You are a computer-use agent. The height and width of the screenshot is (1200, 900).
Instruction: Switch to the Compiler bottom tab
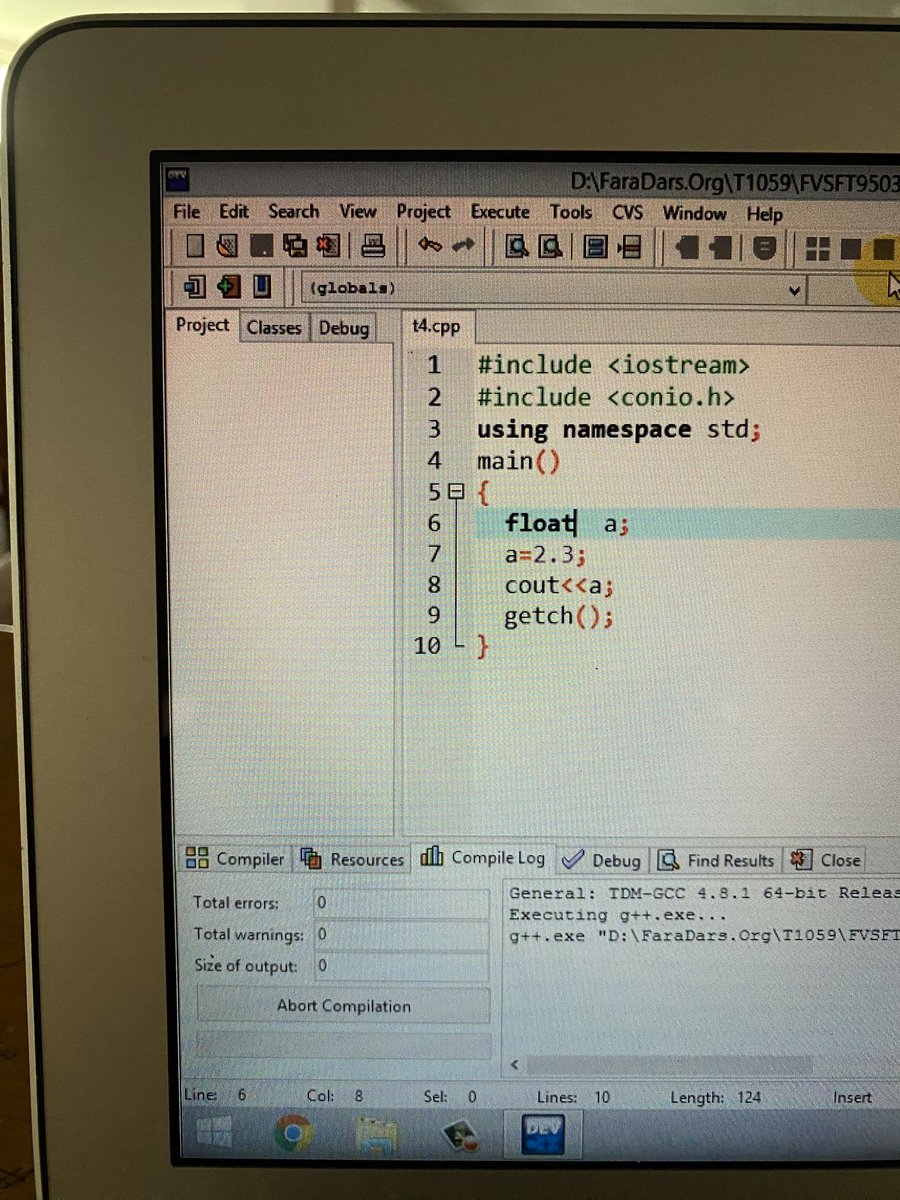pos(236,859)
